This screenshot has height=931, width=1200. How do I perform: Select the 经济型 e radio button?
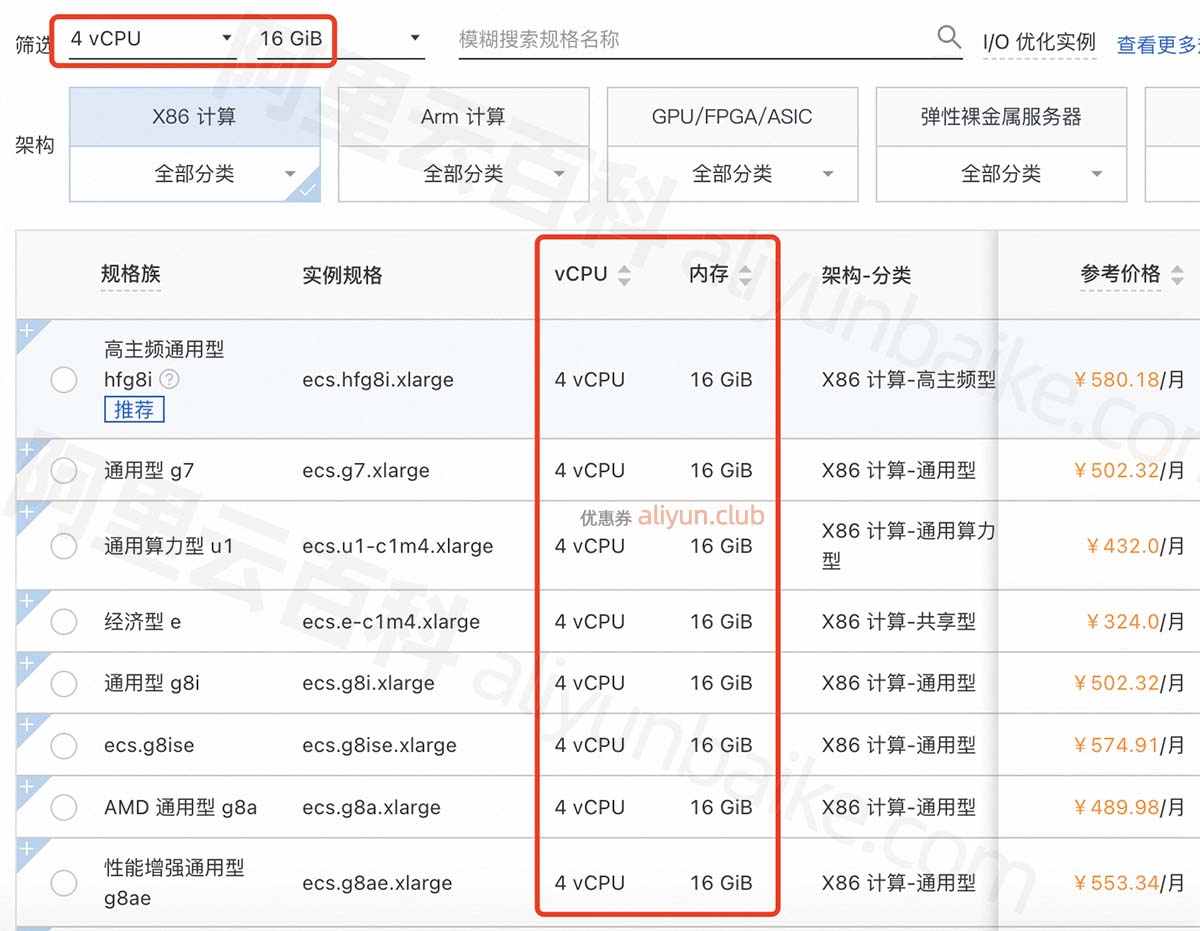coord(64,622)
